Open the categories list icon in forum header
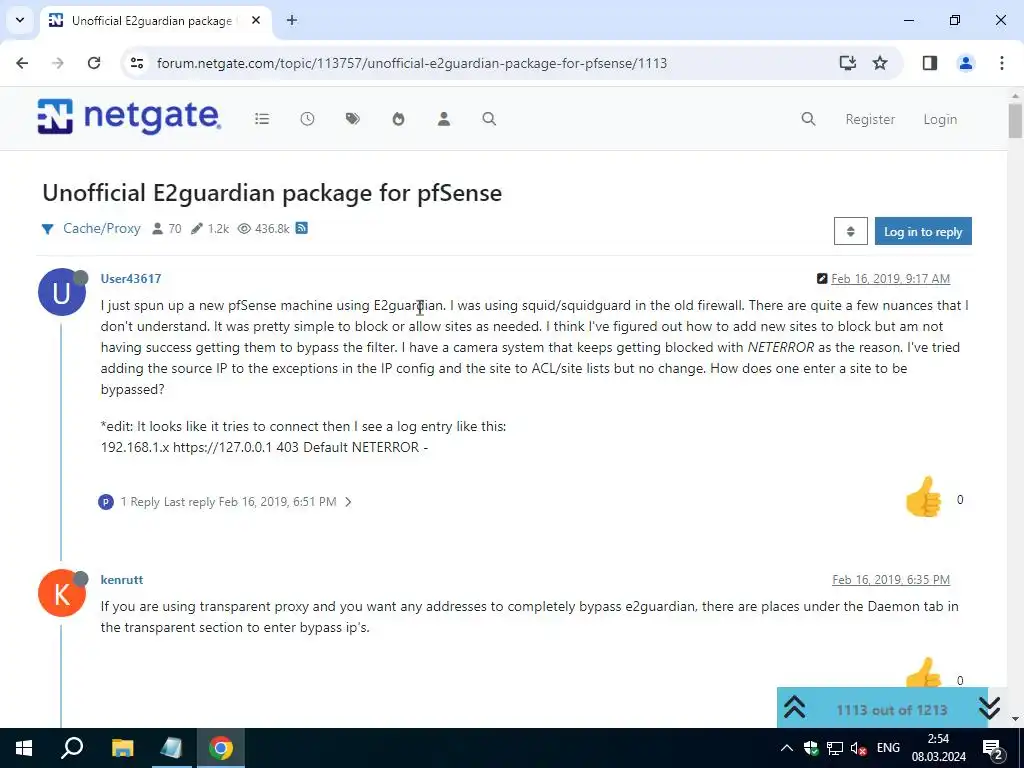The width and height of the screenshot is (1024, 768). tap(262, 119)
